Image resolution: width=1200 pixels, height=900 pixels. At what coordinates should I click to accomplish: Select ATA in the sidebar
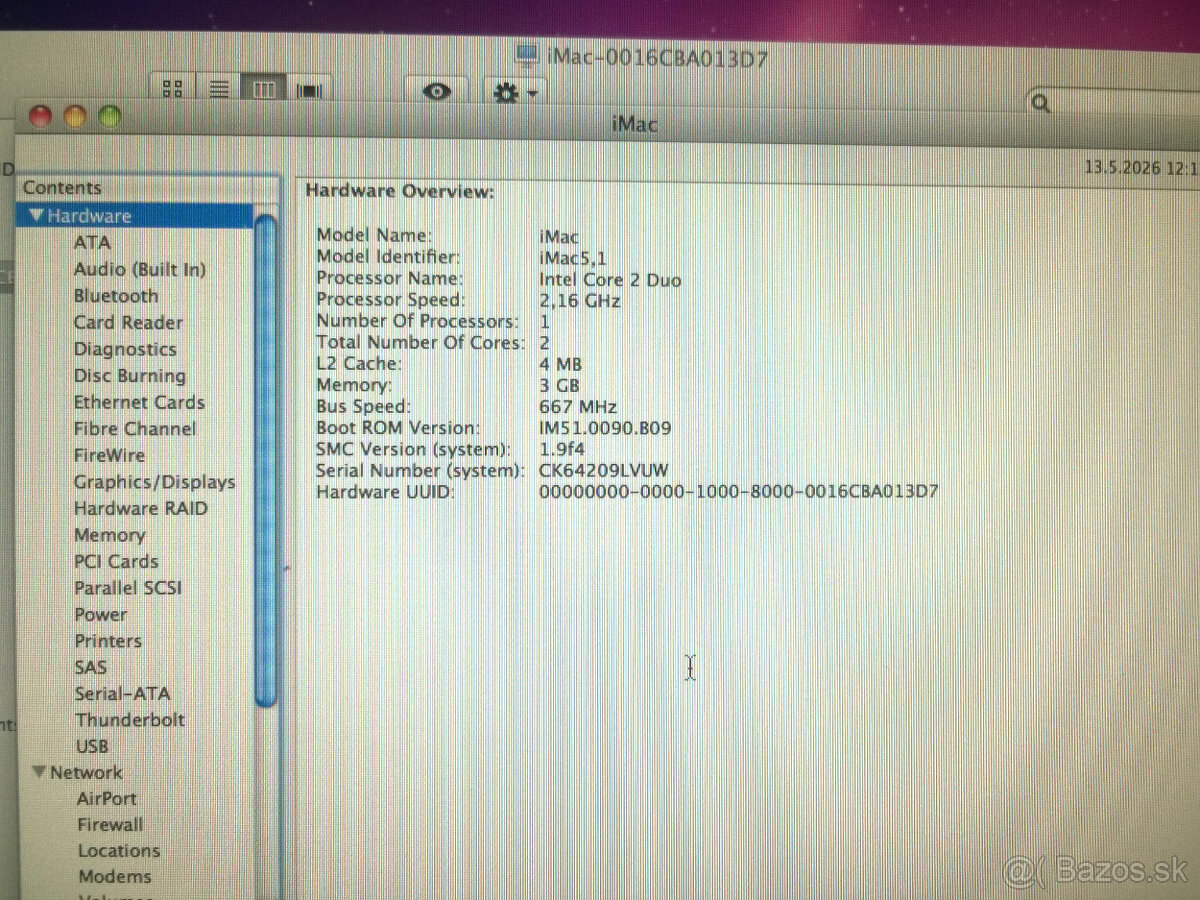click(92, 242)
